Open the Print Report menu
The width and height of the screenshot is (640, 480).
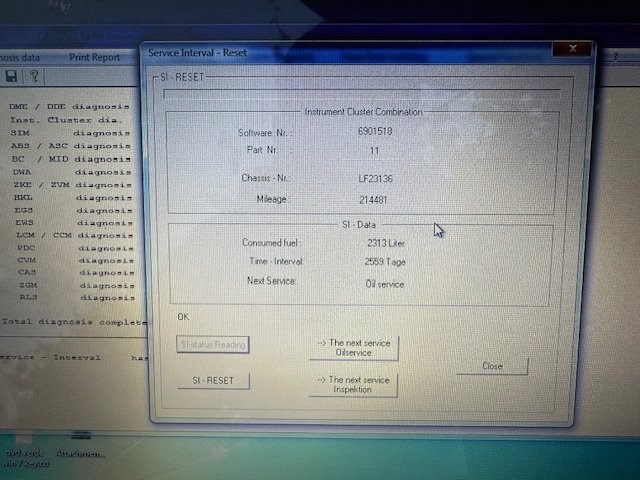point(94,57)
